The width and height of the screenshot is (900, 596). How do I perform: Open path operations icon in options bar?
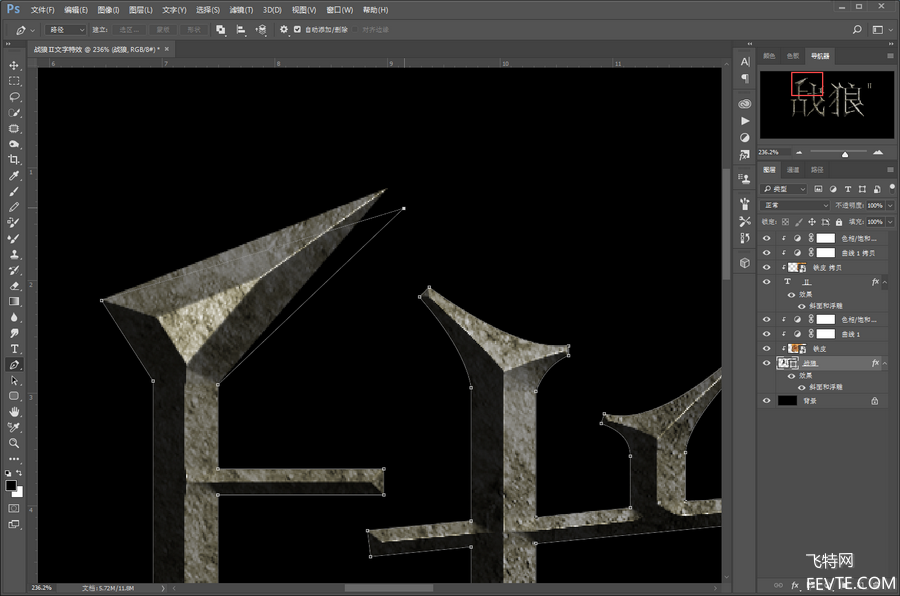coord(221,30)
